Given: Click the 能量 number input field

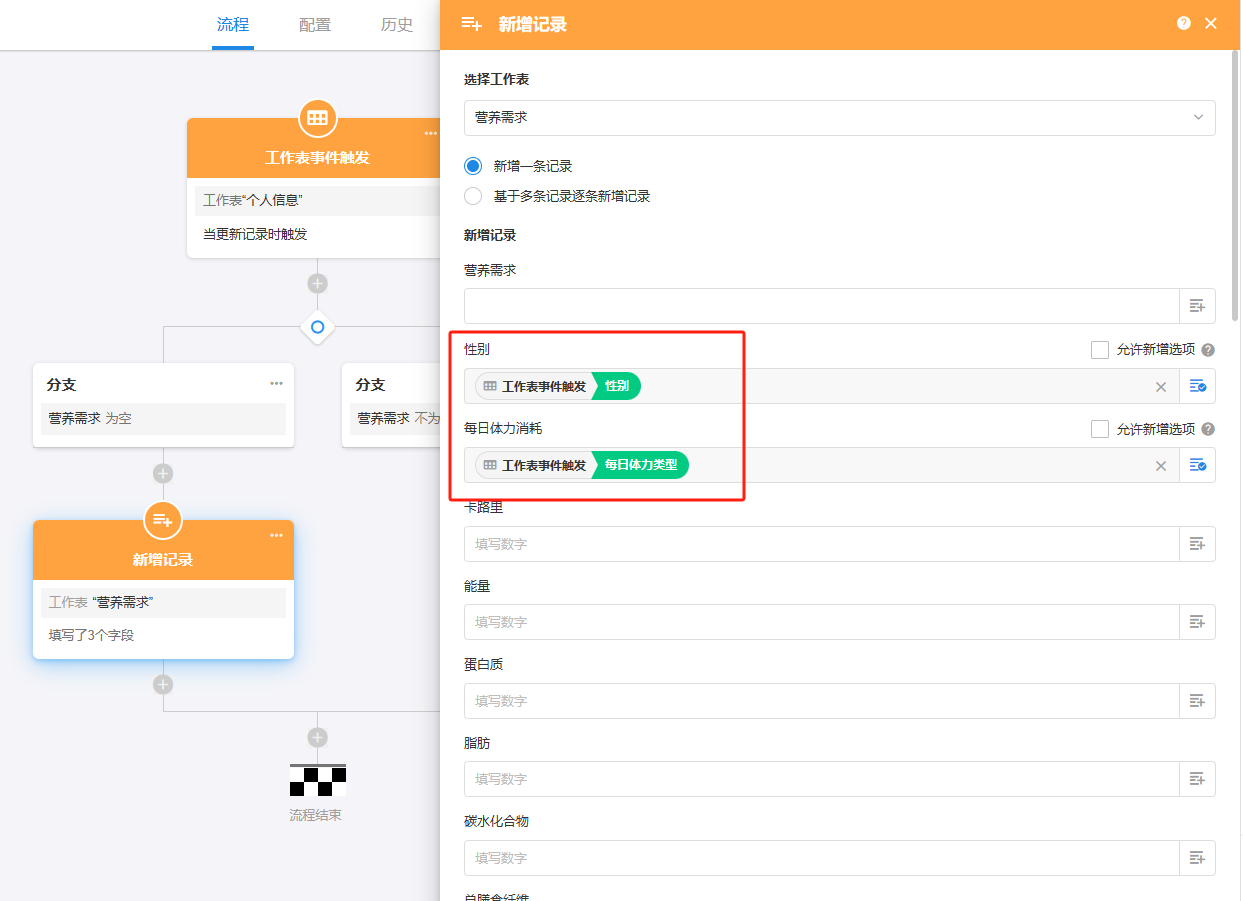Looking at the screenshot, I should click(821, 622).
